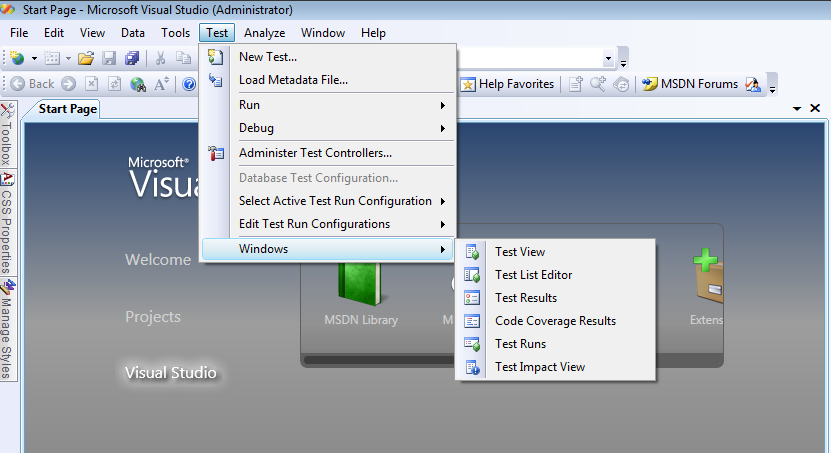This screenshot has height=453, width=831.
Task: Click the Cut scissors icon
Action: pyautogui.click(x=160, y=58)
